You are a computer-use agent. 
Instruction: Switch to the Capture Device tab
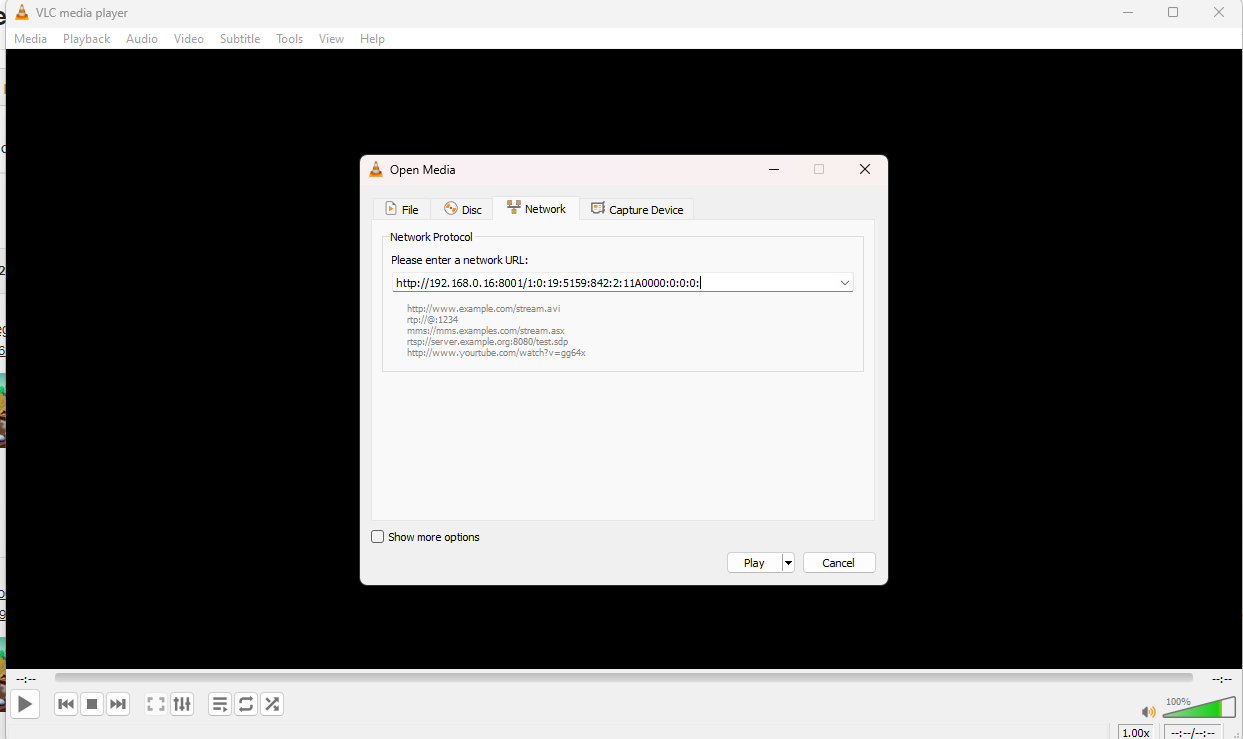click(x=637, y=209)
